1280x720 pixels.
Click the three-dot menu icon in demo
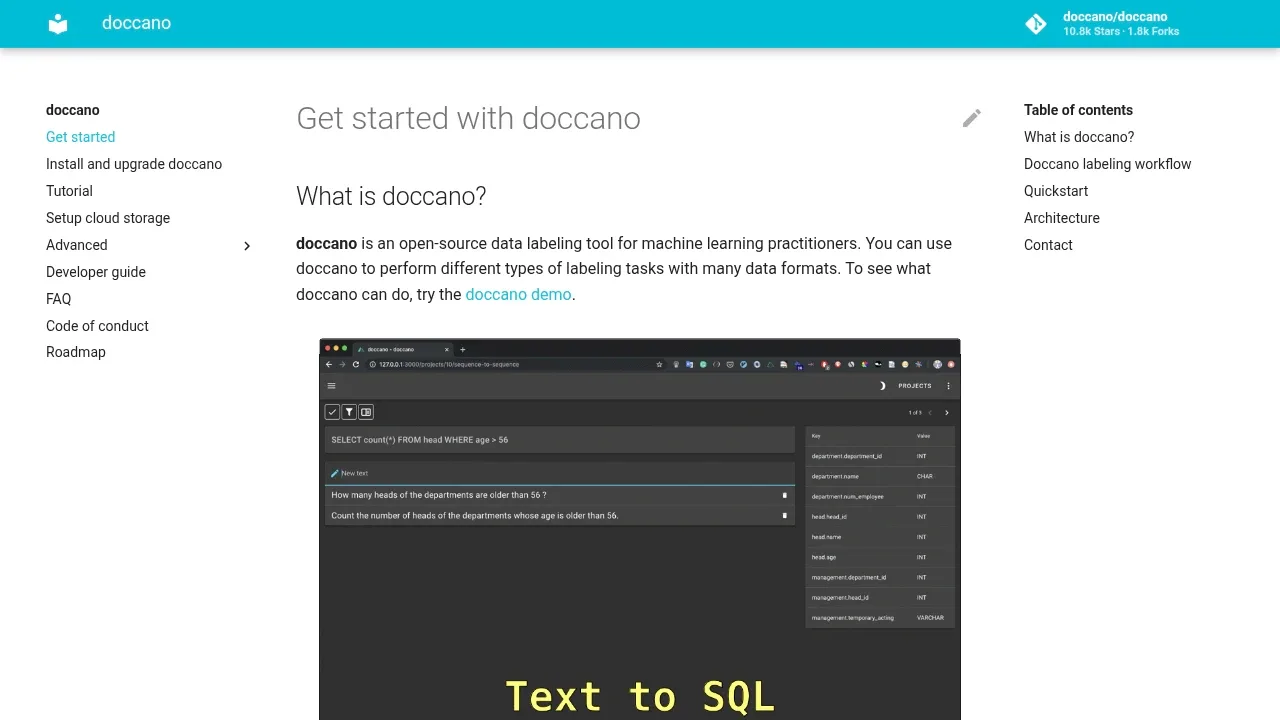tap(948, 386)
